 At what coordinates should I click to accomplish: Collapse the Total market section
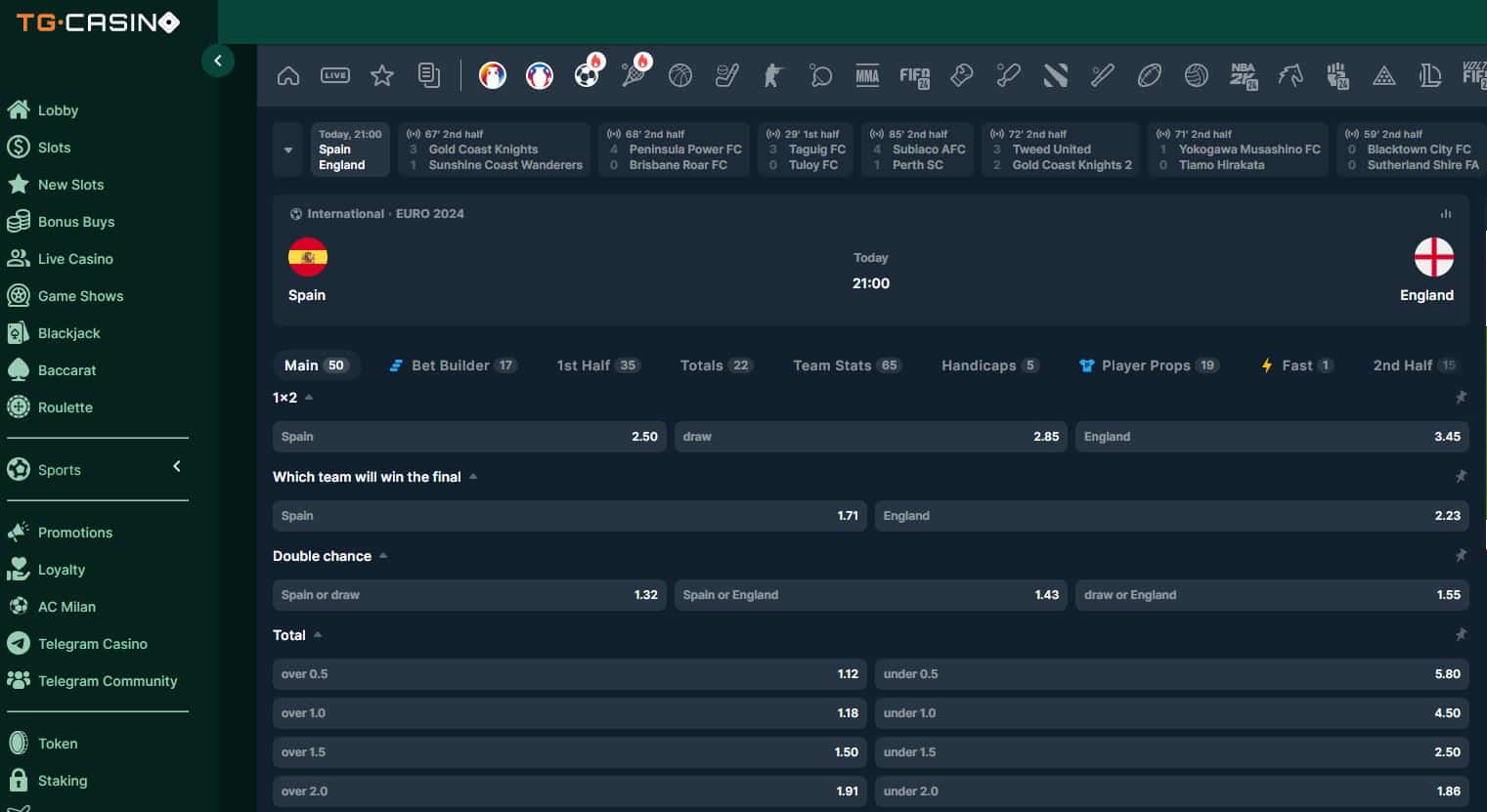pyautogui.click(x=318, y=635)
